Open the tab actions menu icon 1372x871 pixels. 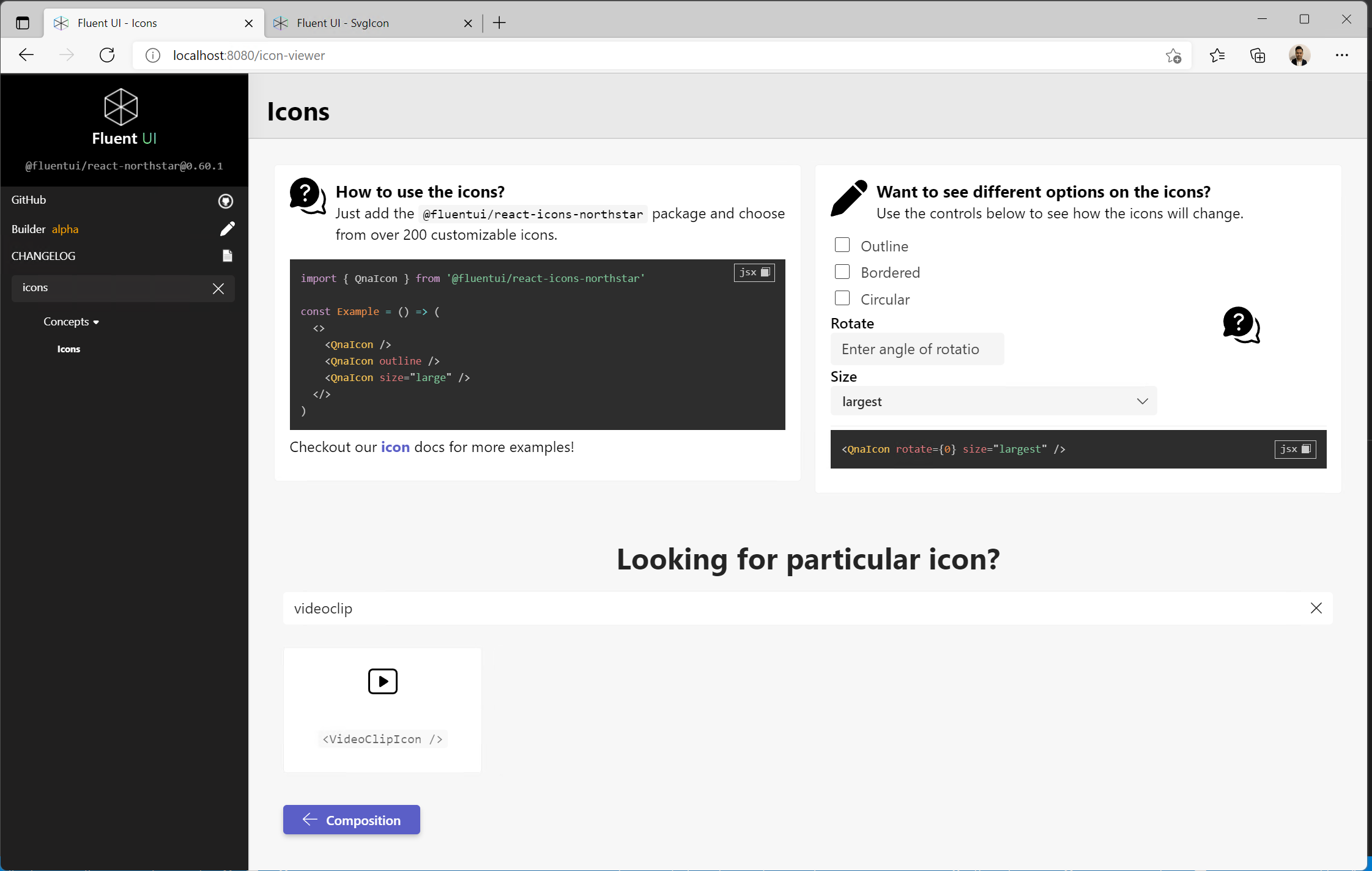click(x=23, y=23)
